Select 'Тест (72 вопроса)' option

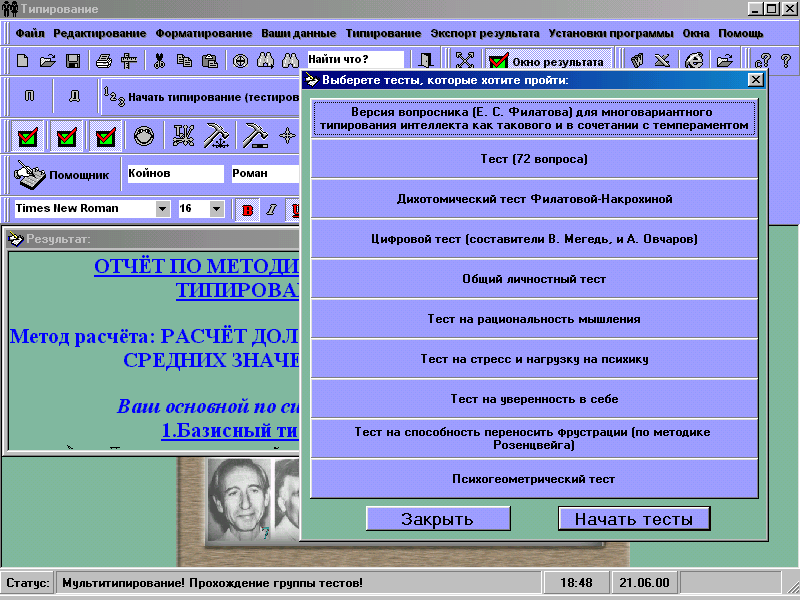point(534,159)
